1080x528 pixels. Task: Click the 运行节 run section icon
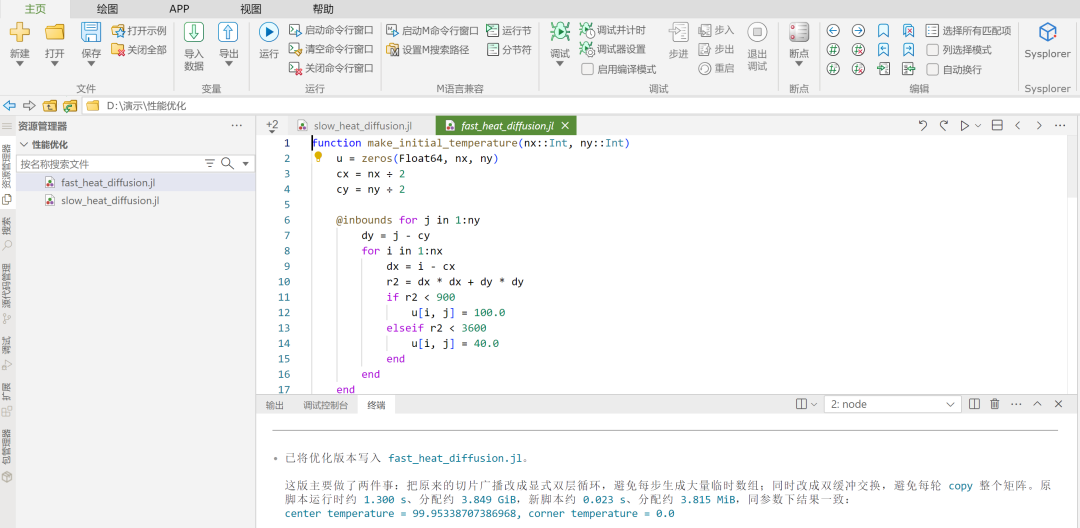point(492,30)
